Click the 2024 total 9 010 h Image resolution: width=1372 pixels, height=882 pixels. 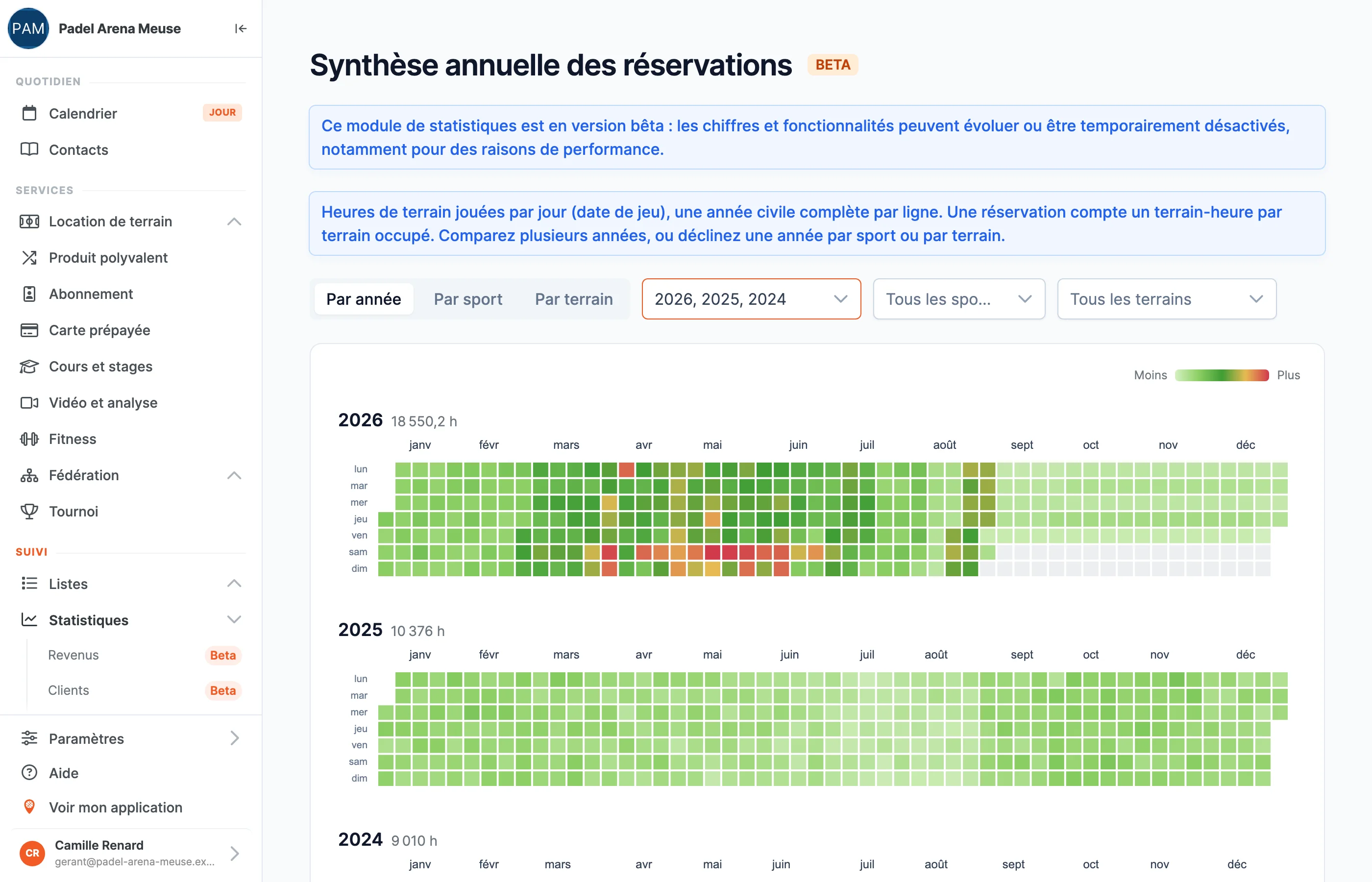(414, 841)
